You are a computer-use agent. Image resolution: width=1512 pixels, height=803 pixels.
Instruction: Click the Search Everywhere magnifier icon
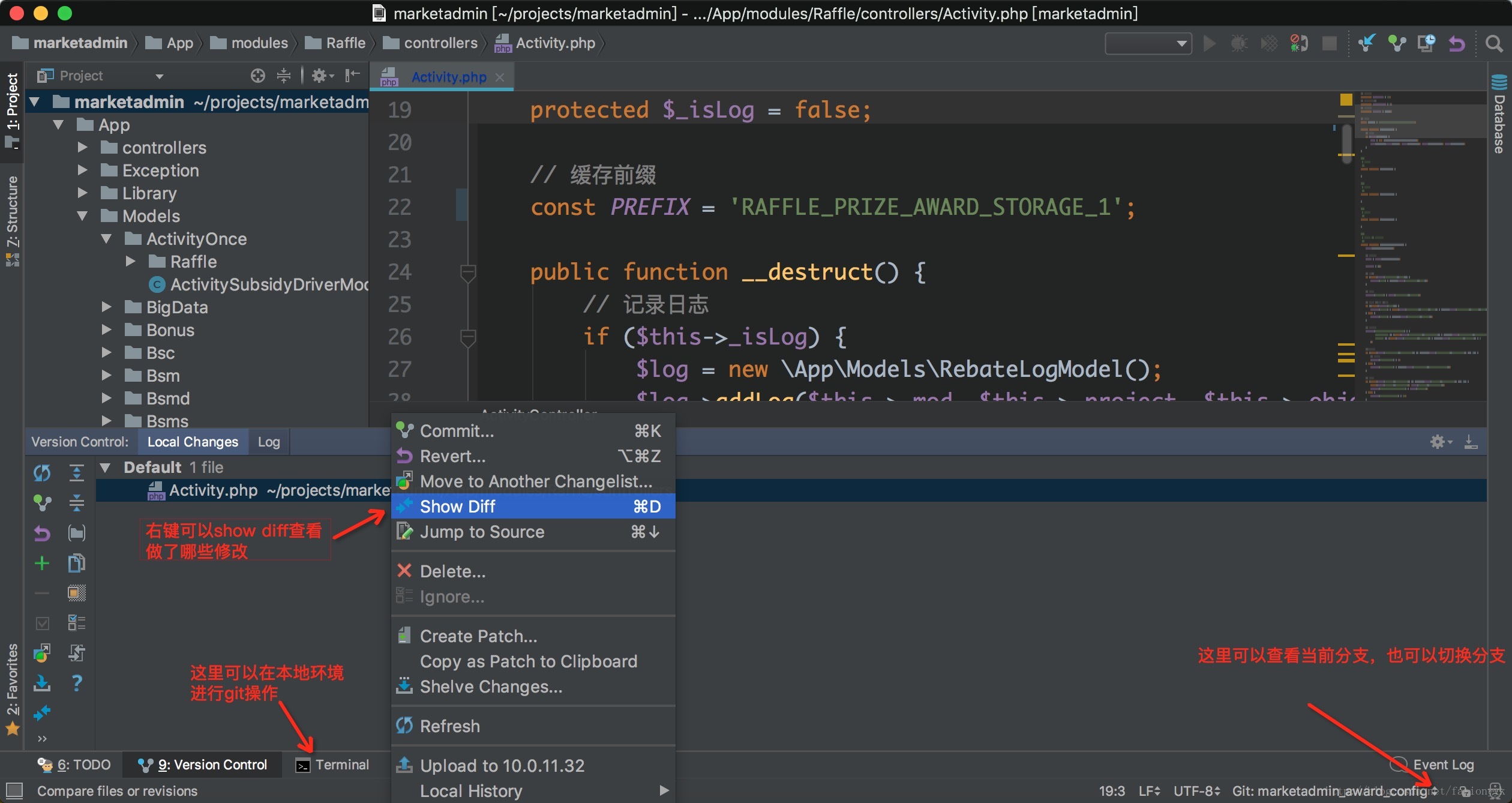click(x=1493, y=44)
